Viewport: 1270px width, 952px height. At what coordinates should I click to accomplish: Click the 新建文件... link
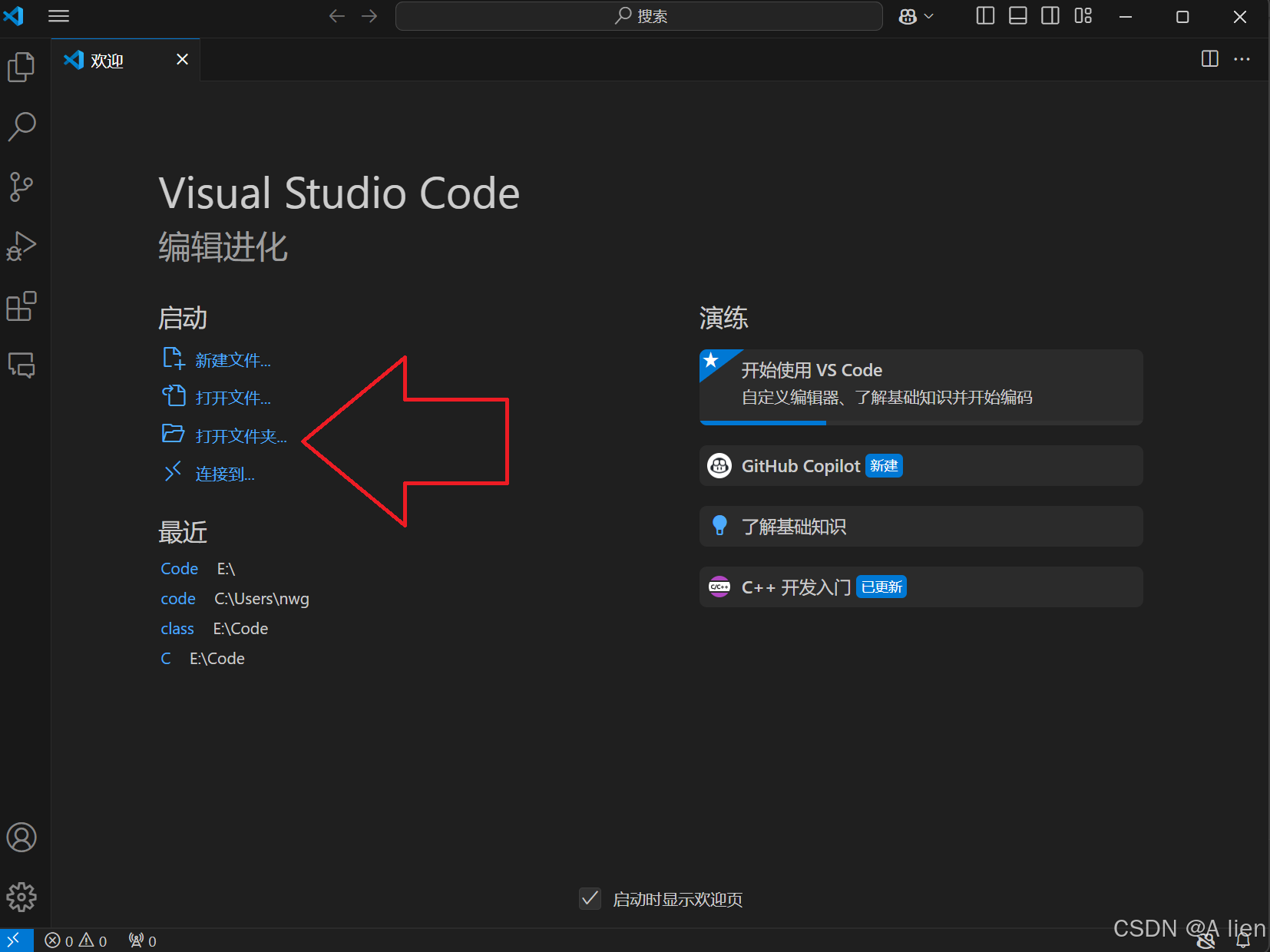[233, 360]
